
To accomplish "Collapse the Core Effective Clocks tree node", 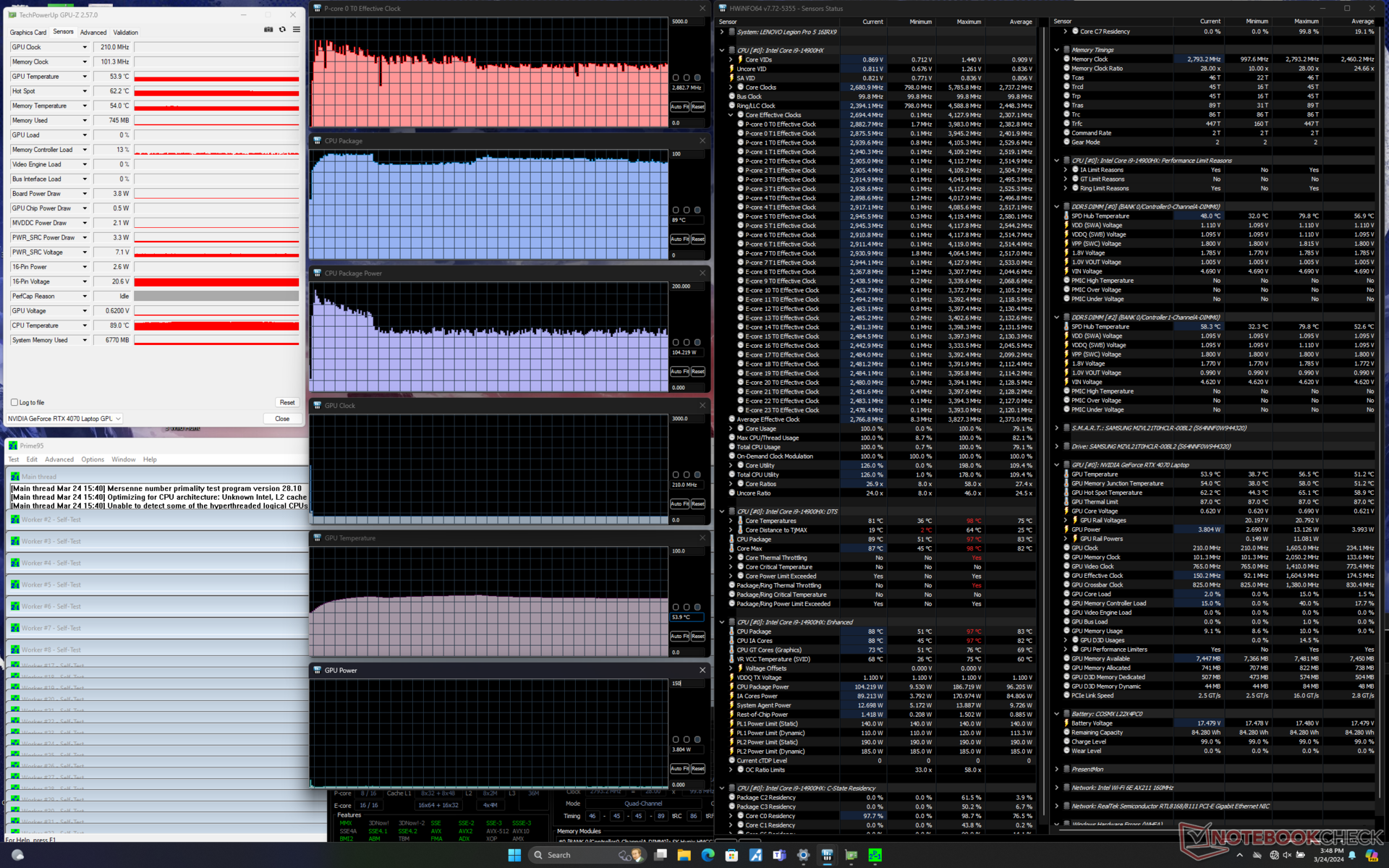I will (731, 115).
